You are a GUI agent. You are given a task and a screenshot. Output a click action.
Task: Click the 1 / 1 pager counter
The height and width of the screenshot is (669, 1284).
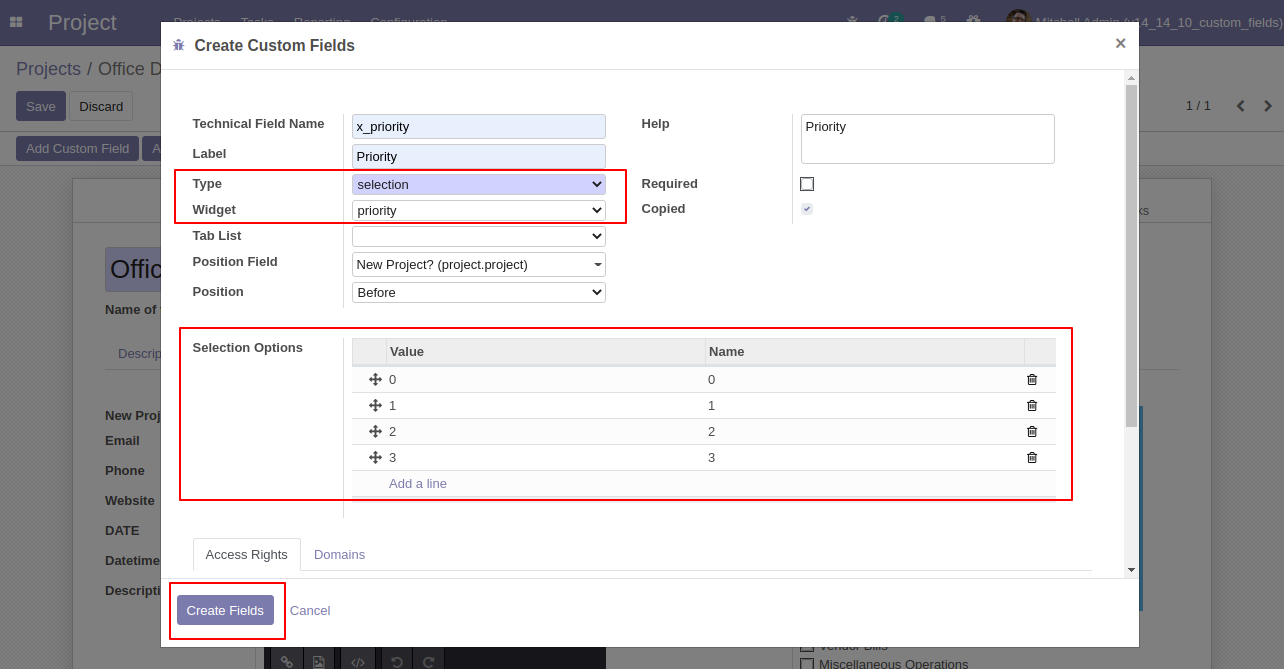click(1198, 106)
